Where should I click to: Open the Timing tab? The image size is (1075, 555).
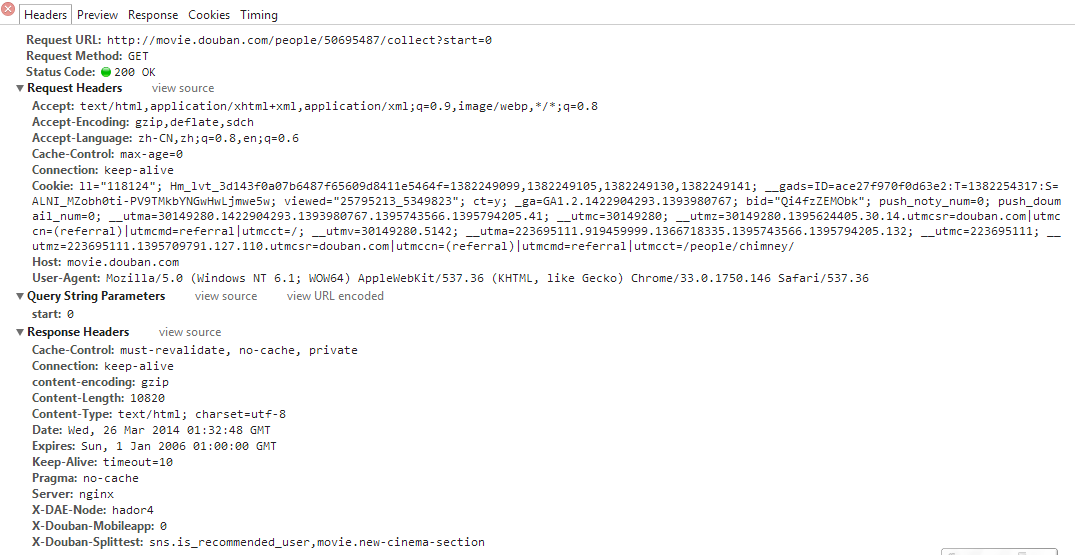tap(259, 14)
